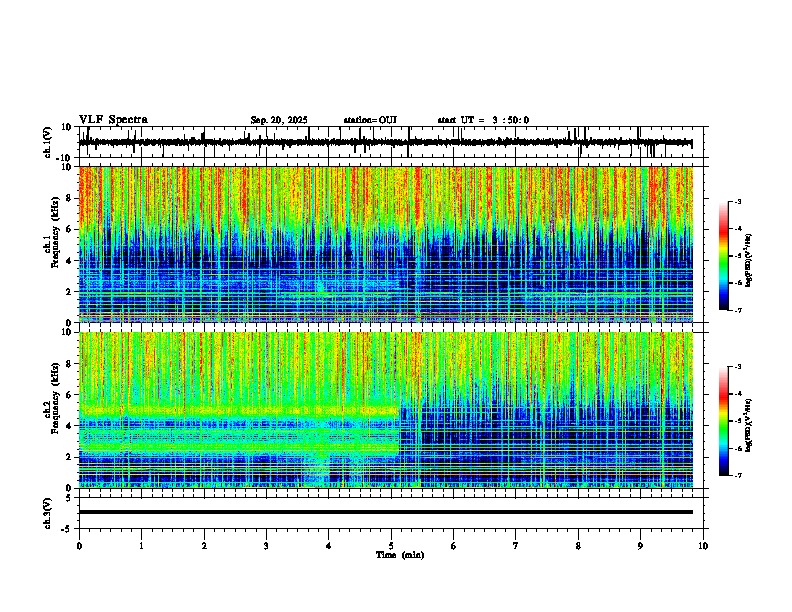This screenshot has width=792, height=612.
Task: Click the -5 tick on ch.3(V) axis
Action: 67,529
